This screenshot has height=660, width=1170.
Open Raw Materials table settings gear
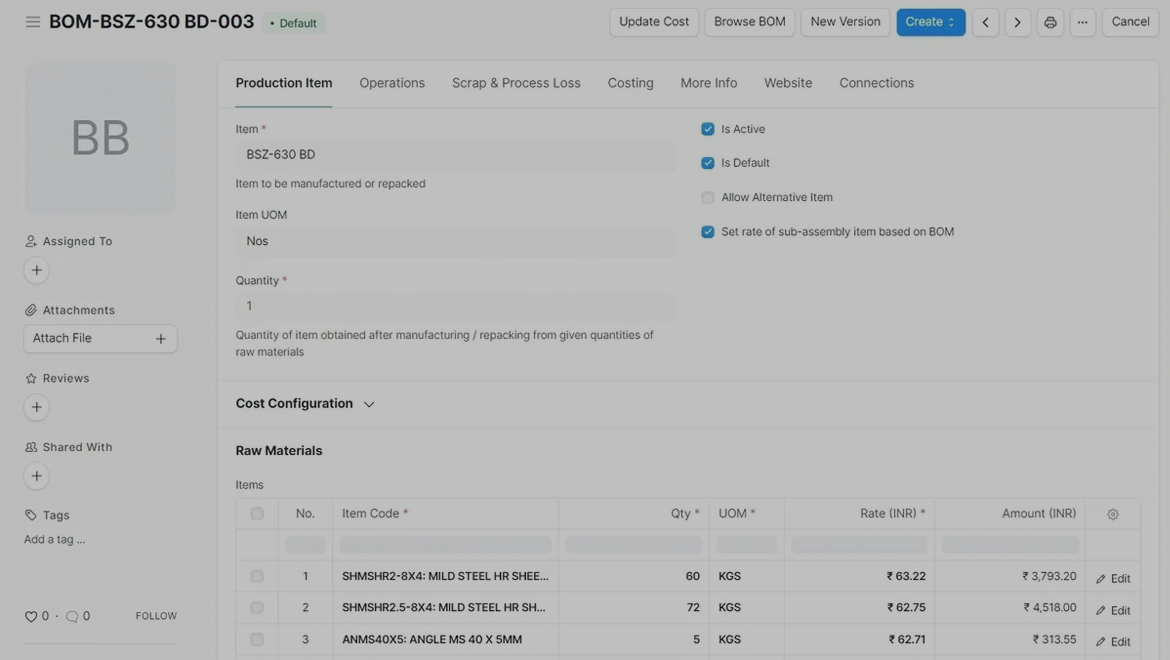[1113, 514]
